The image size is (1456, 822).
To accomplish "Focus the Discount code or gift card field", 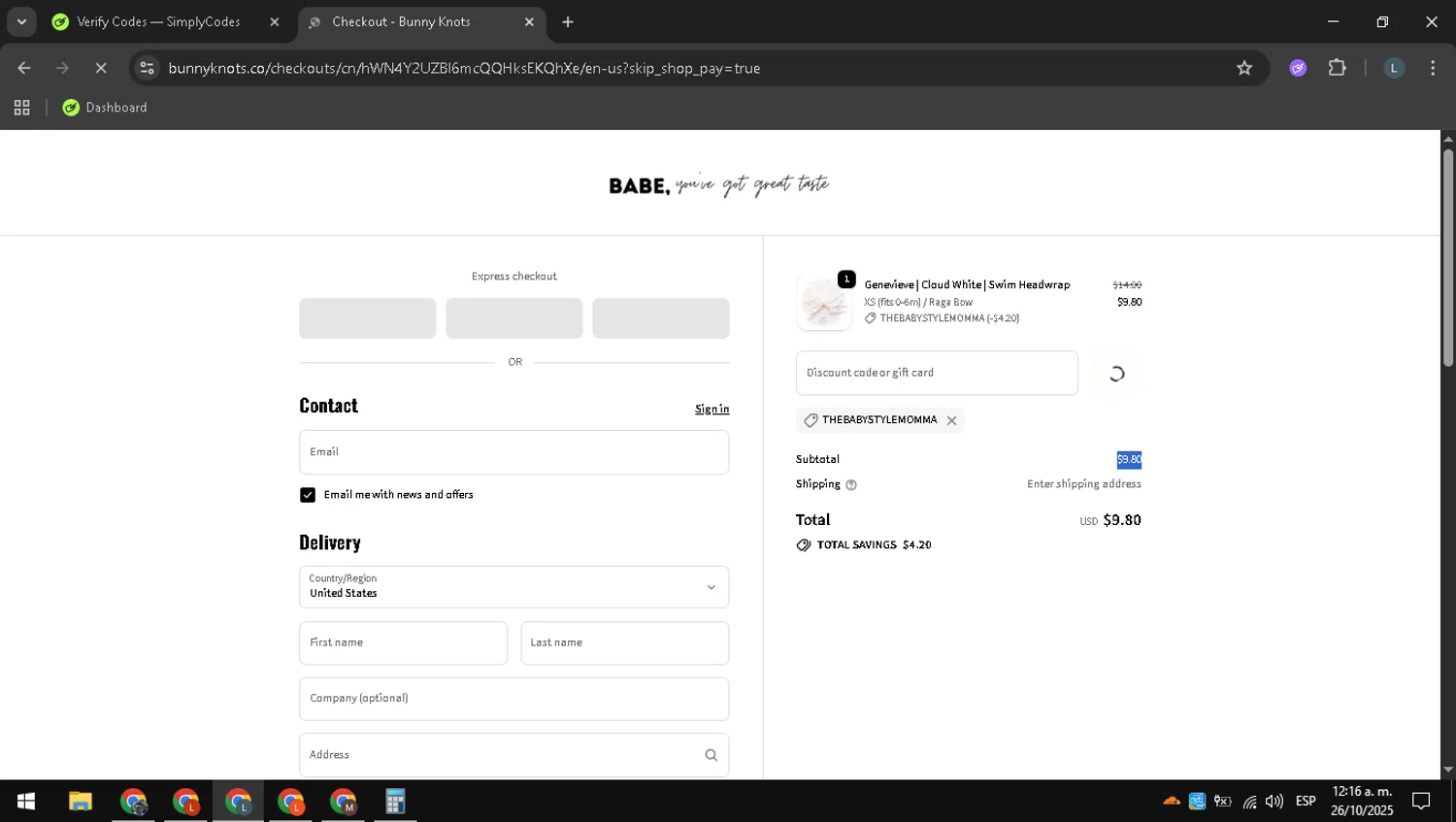I will coord(937,373).
